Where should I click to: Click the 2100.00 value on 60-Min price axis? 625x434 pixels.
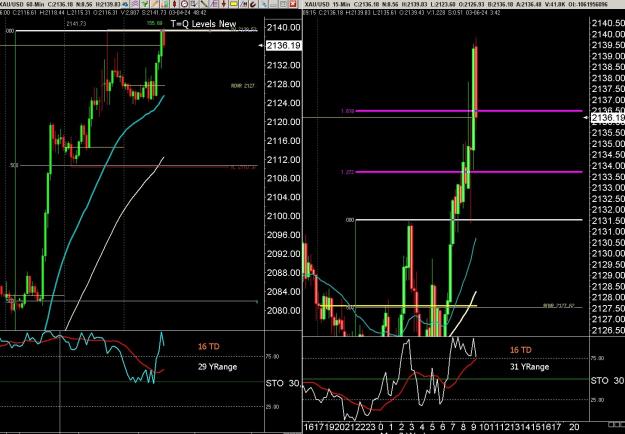coord(283,216)
